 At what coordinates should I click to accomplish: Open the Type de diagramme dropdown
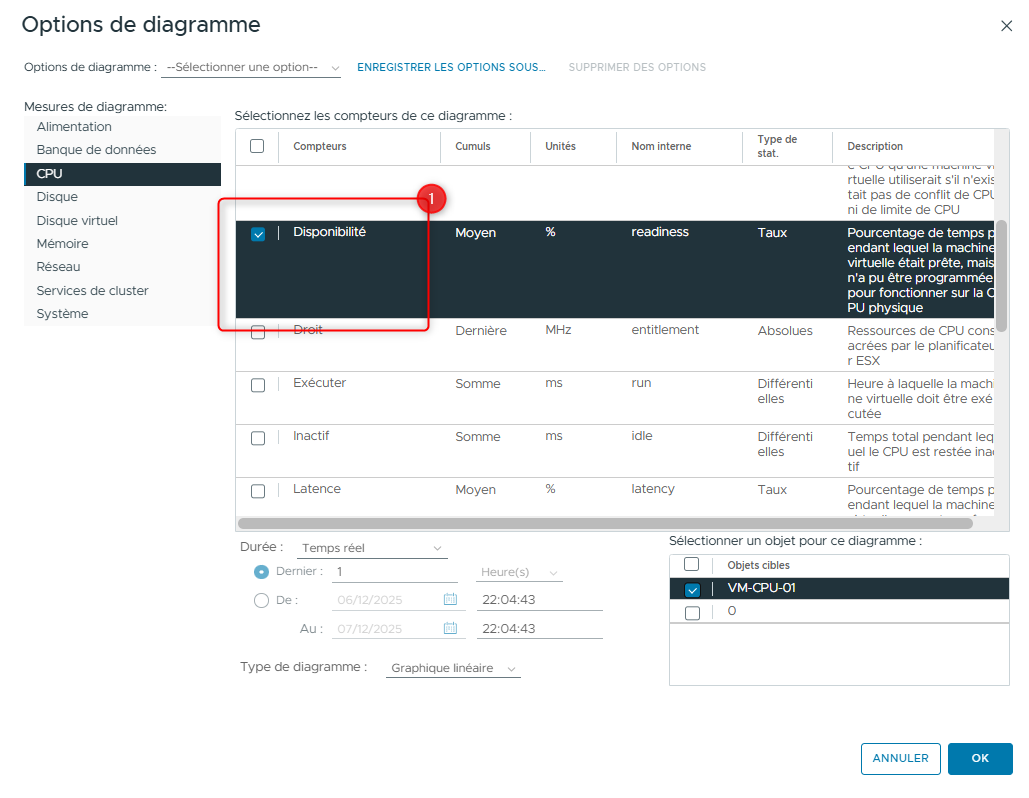[453, 668]
